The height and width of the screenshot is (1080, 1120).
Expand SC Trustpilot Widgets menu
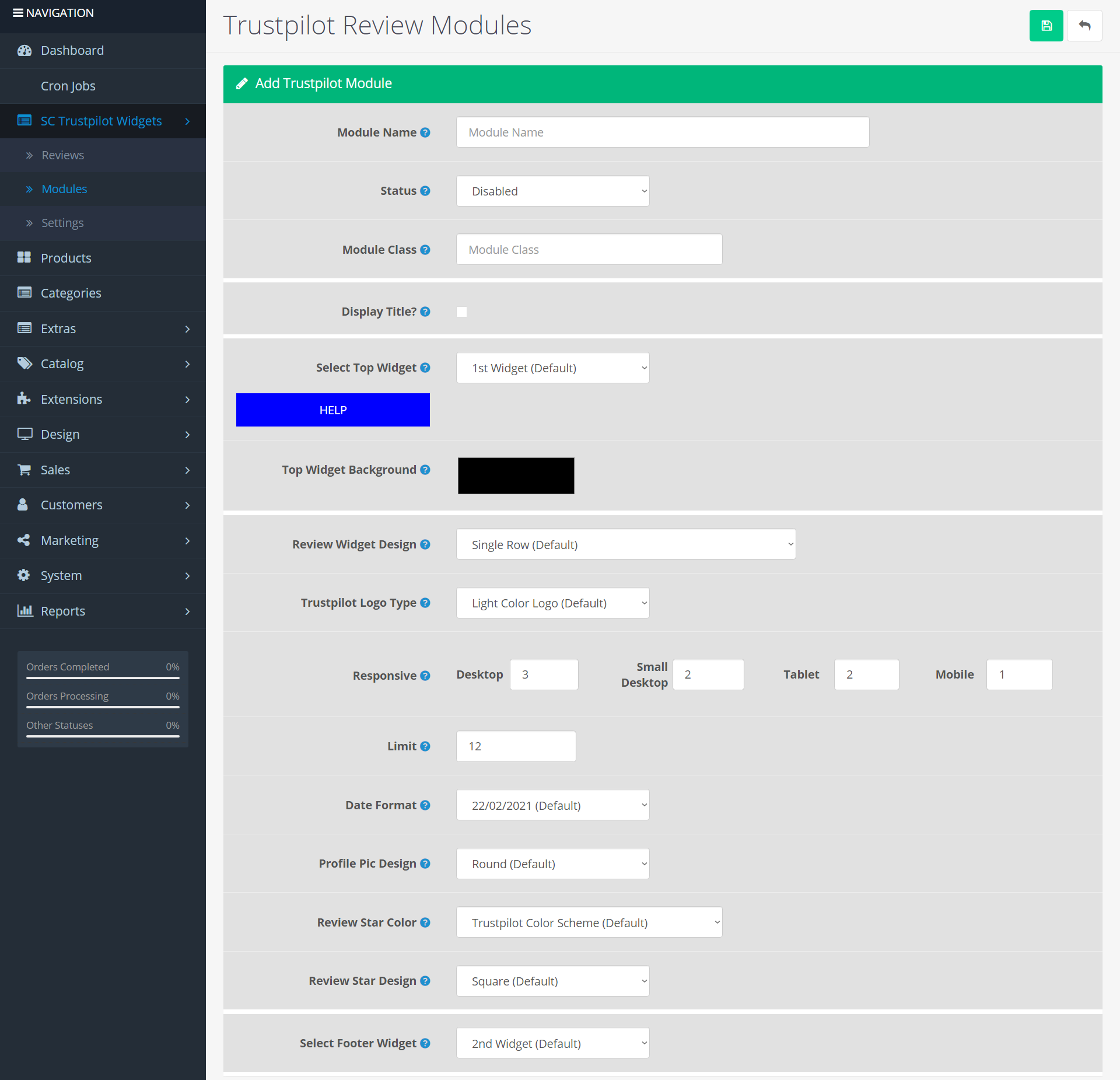pyautogui.click(x=103, y=121)
